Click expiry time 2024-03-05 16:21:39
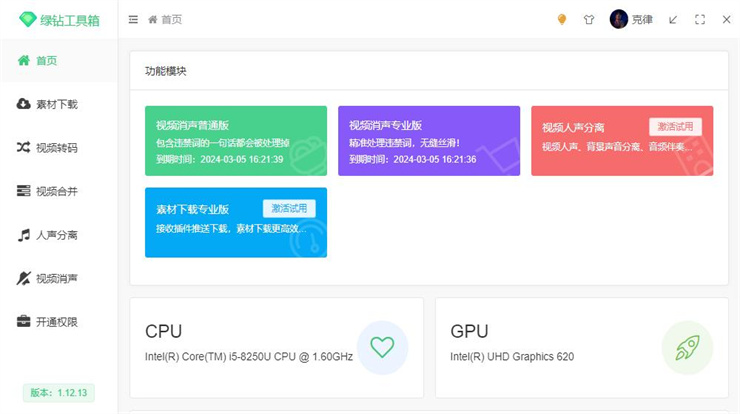Viewport: 740px width, 414px height. tap(242, 160)
